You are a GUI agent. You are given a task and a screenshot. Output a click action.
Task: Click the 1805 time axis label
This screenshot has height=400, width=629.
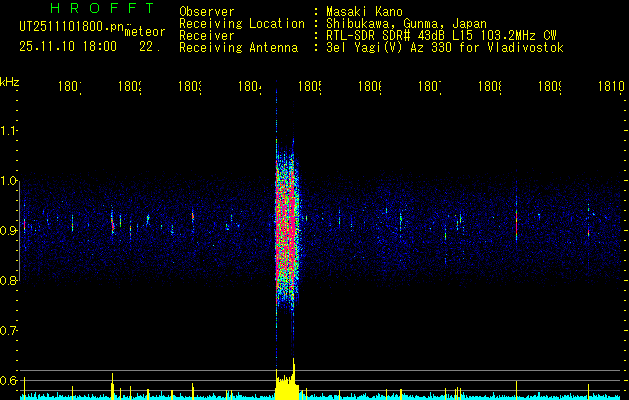(x=310, y=86)
